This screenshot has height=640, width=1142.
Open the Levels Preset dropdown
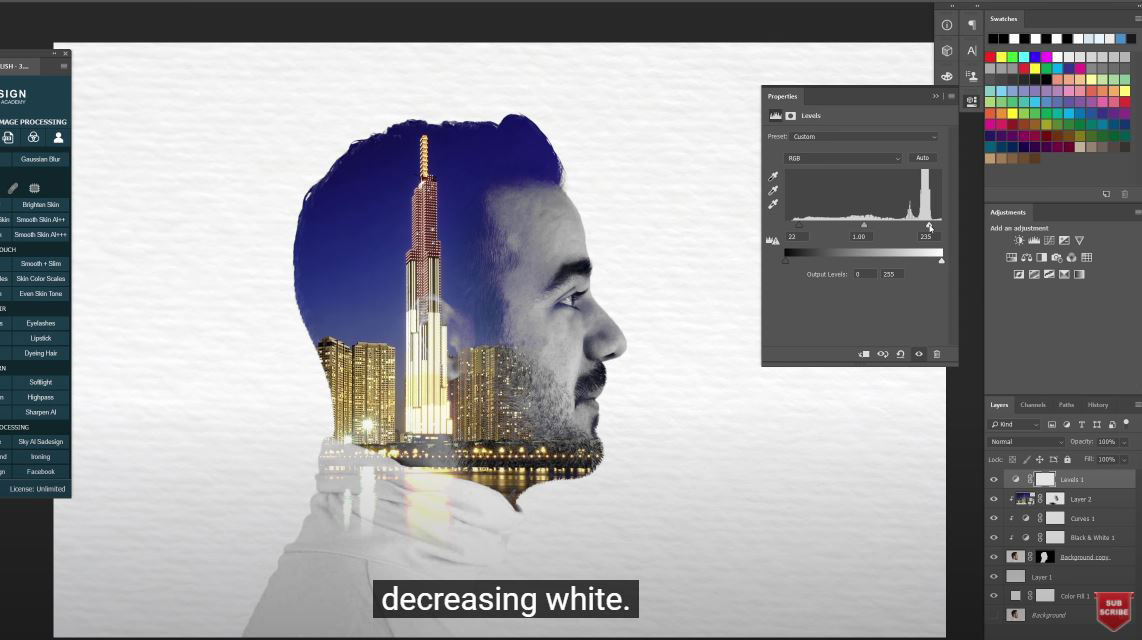[864, 137]
